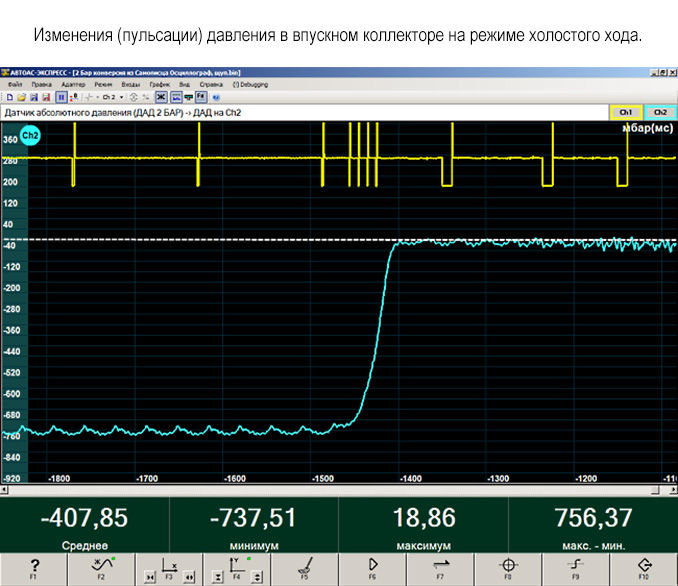This screenshot has height=586, width=678.
Task: Click the -760 pressure axis label
Action: [12, 436]
